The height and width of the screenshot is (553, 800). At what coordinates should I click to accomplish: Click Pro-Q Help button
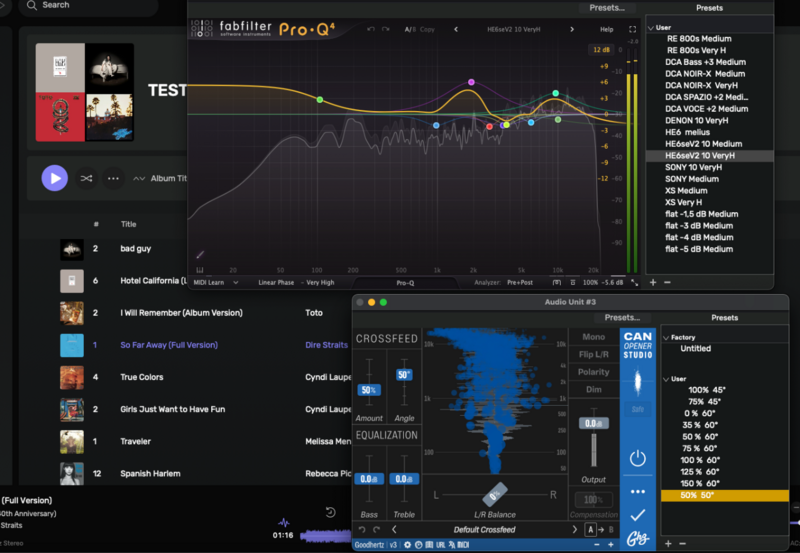point(606,30)
